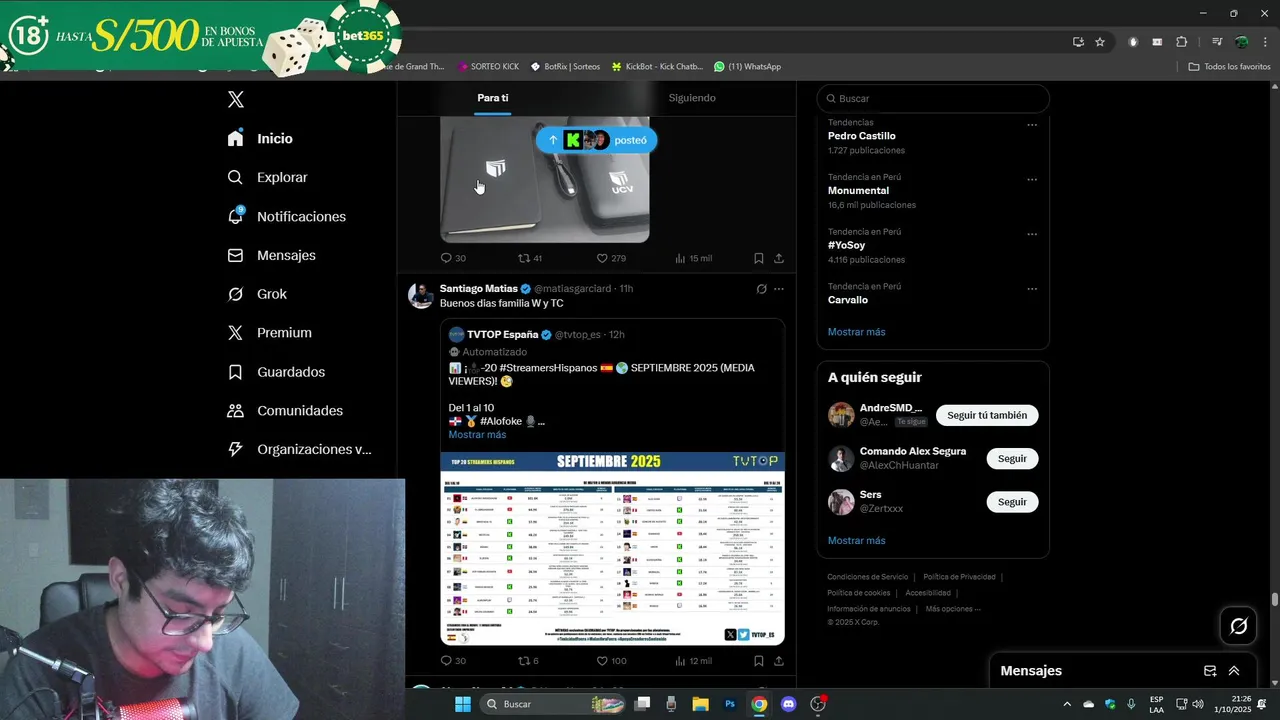1280x720 pixels.
Task: Open the #YoSoy trend
Action: 846,245
